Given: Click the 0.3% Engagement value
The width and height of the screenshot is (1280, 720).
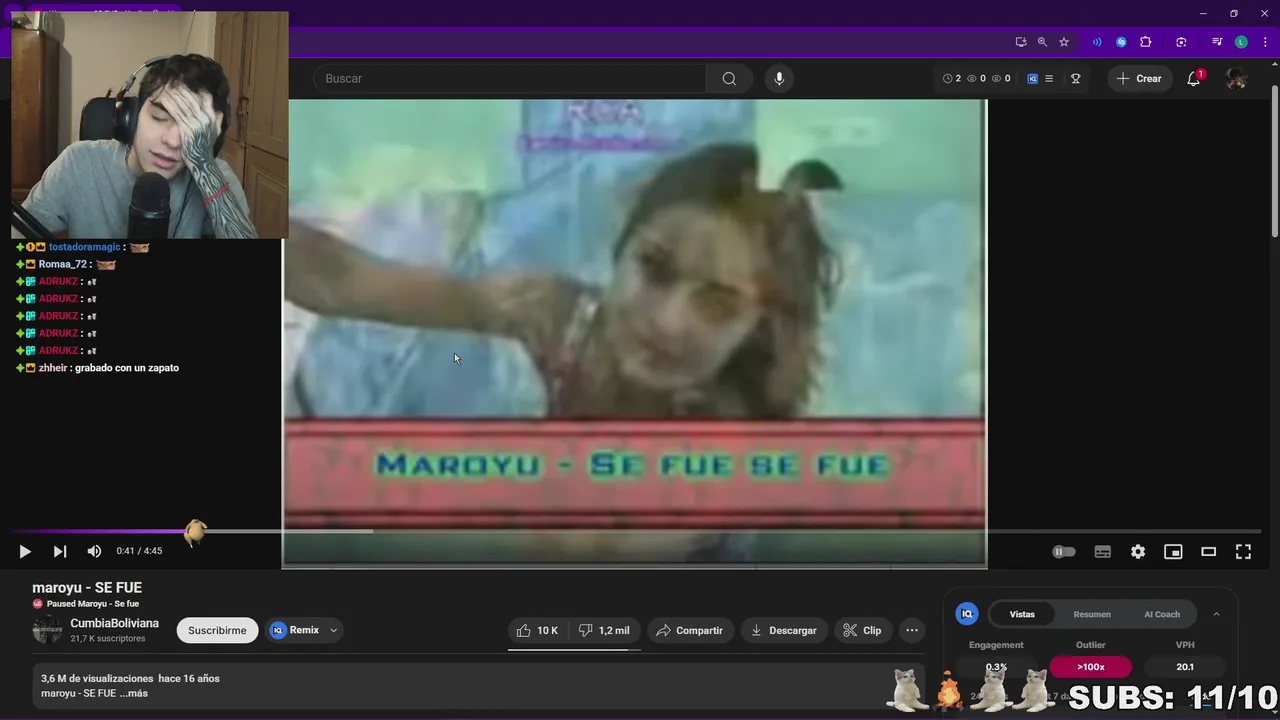Looking at the screenshot, I should point(996,667).
